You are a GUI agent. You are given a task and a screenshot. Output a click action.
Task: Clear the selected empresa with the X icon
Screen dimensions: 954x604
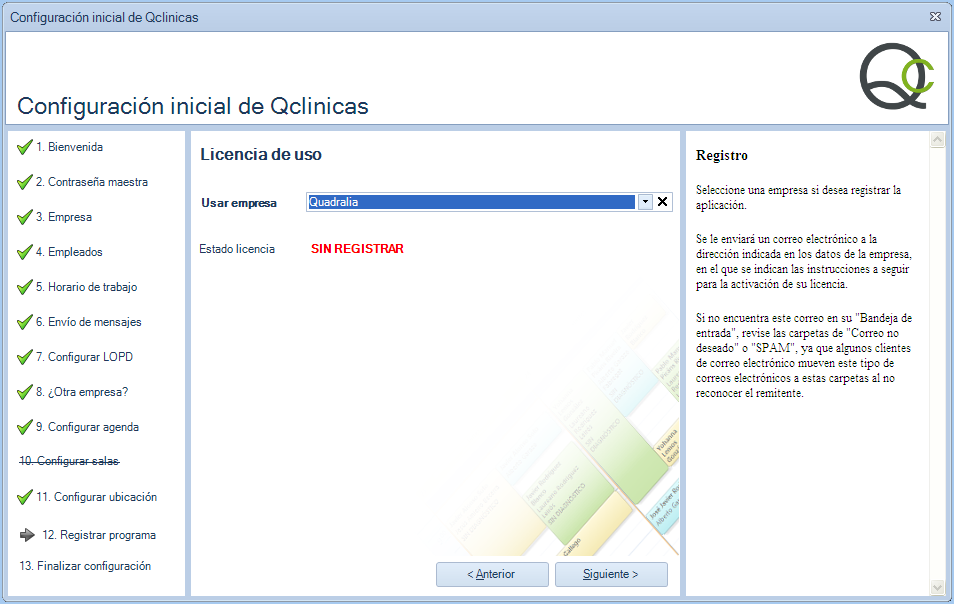[x=662, y=202]
